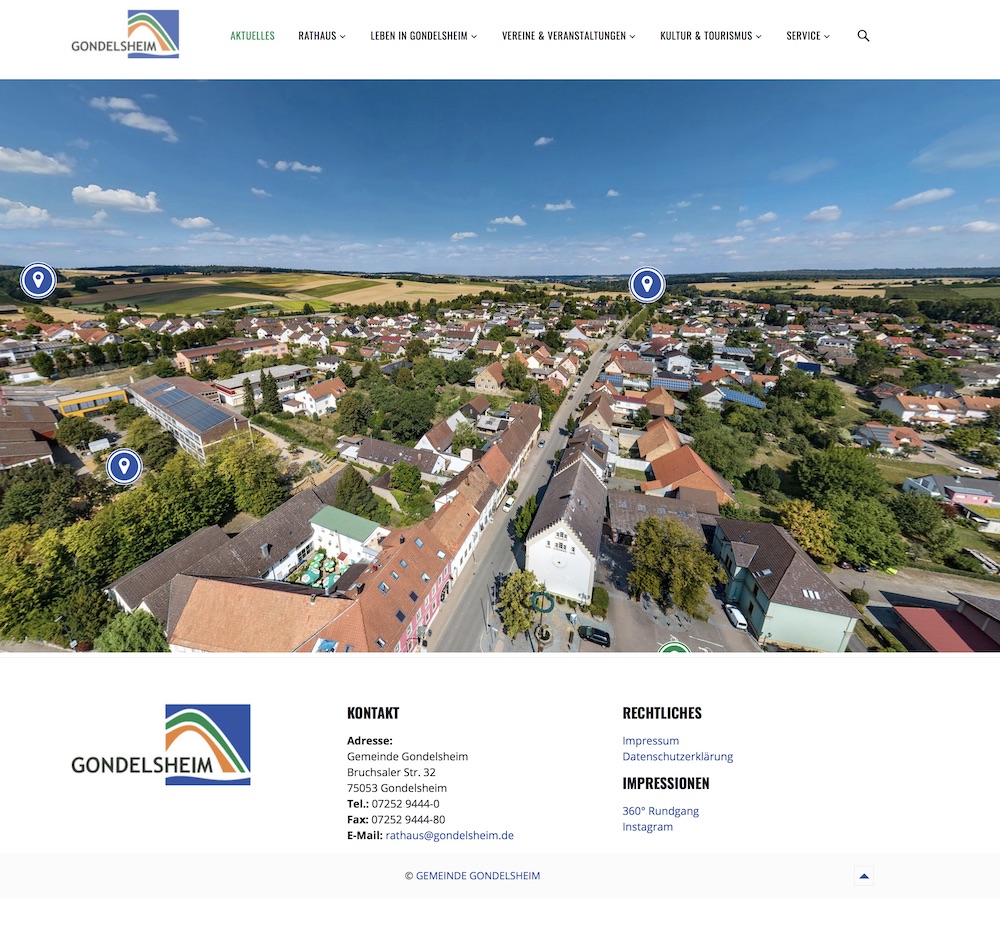1000x931 pixels.
Task: Open the Kultur & Tourismus menu
Action: (x=710, y=36)
